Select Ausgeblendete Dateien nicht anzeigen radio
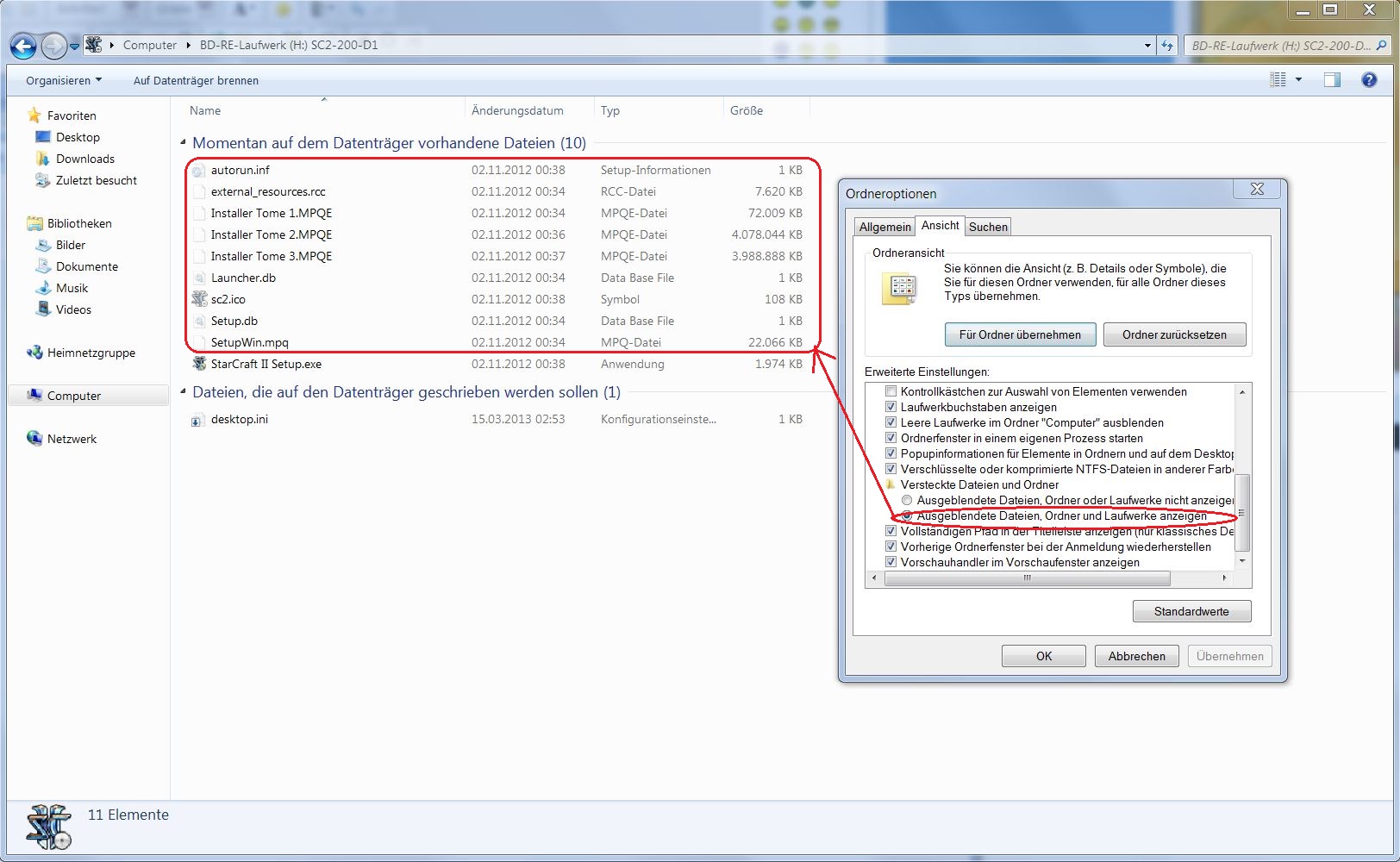The width and height of the screenshot is (1400, 862). [x=907, y=500]
